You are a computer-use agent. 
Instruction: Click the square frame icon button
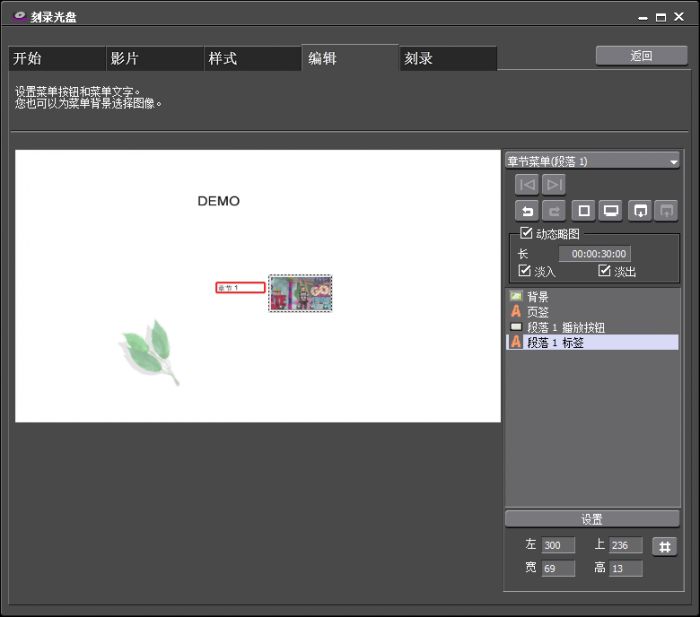(584, 211)
